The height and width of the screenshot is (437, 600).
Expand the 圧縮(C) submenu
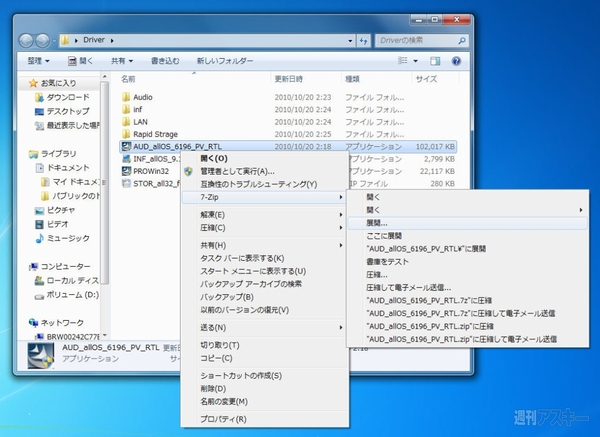(x=264, y=228)
